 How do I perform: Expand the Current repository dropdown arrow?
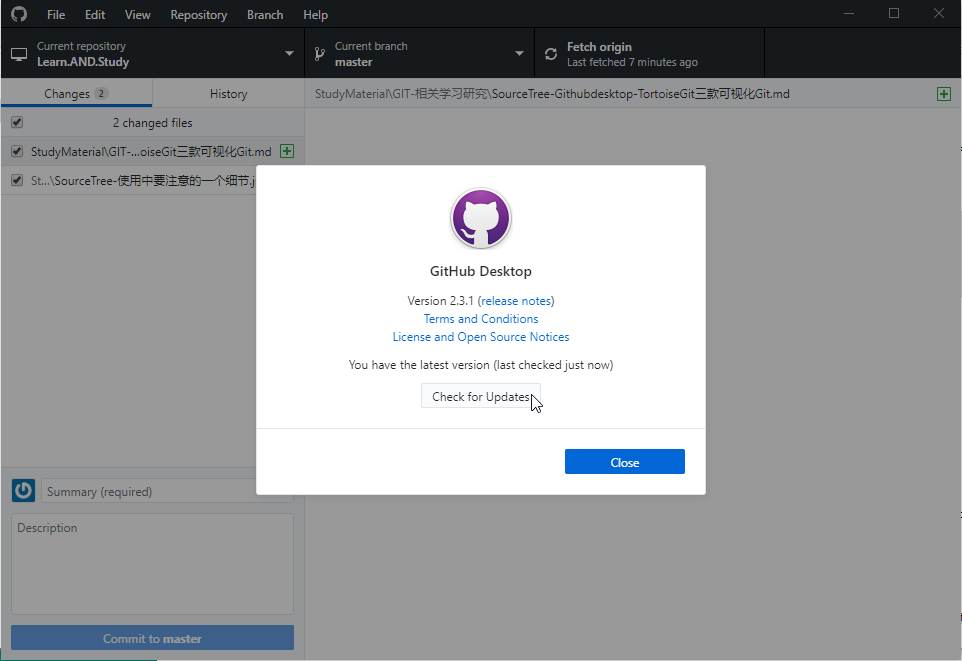[289, 53]
